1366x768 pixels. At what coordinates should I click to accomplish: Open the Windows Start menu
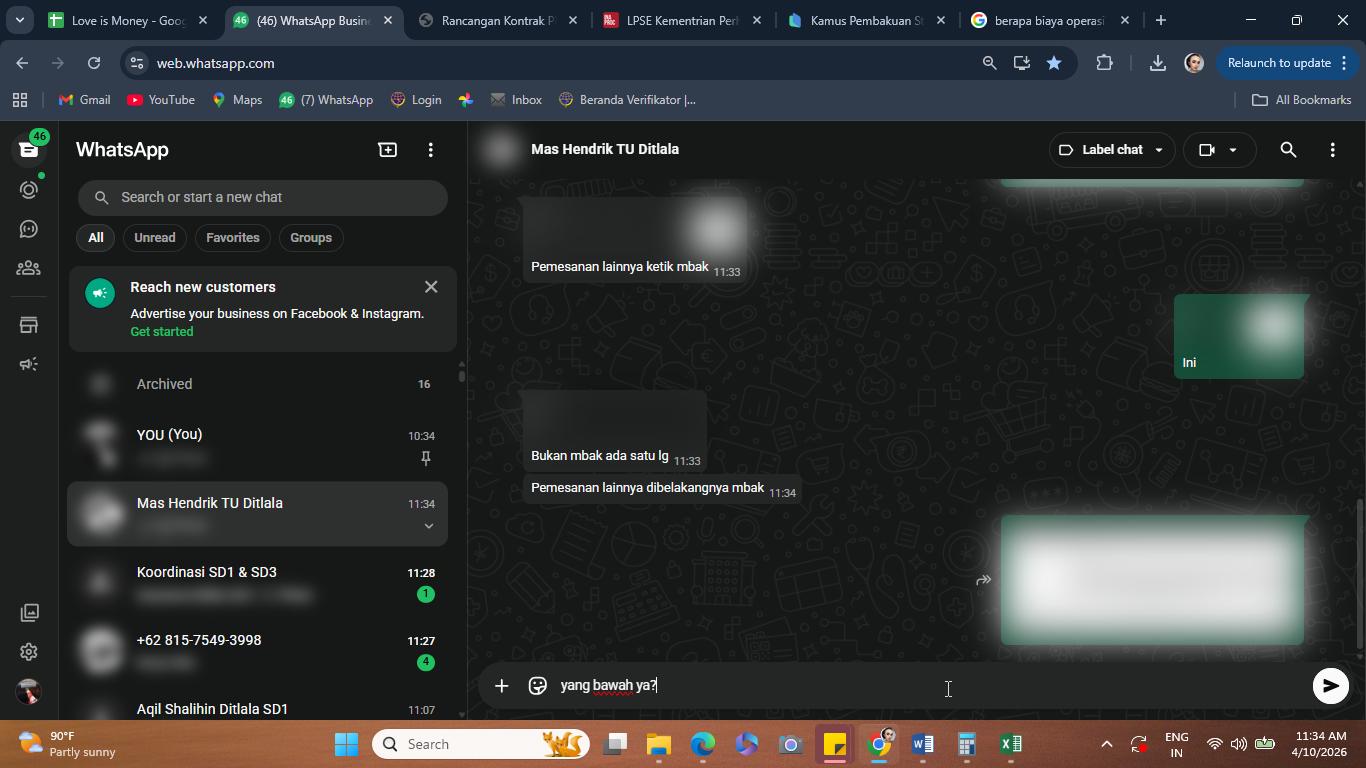coord(346,744)
